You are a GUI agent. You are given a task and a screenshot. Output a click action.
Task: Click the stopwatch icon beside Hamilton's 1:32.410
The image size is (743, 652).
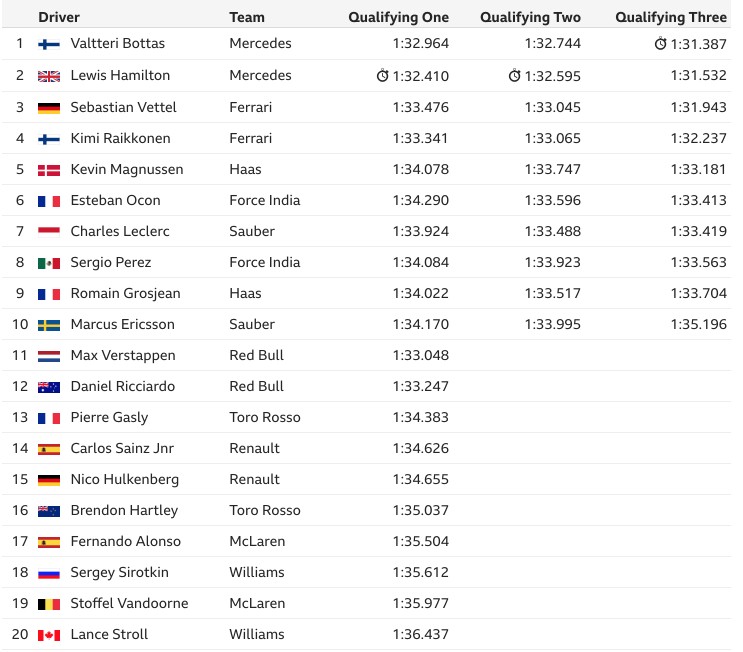click(382, 76)
